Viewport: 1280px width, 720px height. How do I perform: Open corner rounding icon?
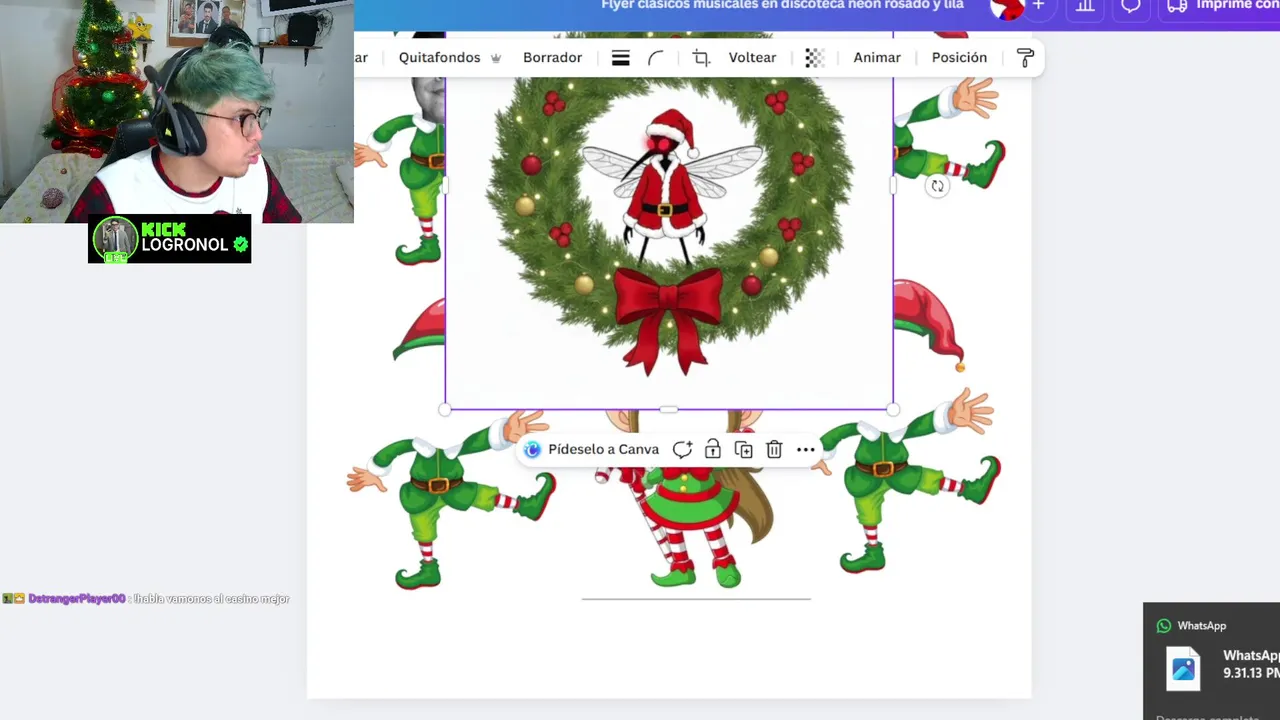coord(656,58)
